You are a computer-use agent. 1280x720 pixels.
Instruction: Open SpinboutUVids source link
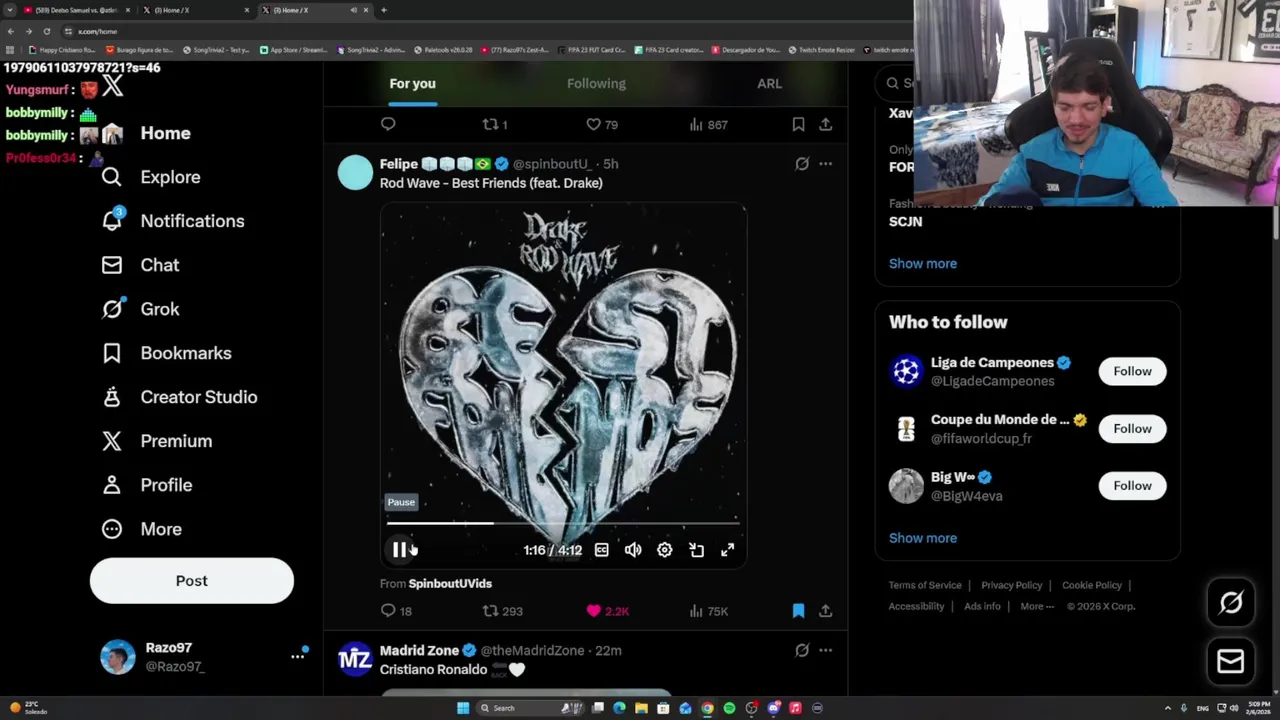click(x=450, y=584)
